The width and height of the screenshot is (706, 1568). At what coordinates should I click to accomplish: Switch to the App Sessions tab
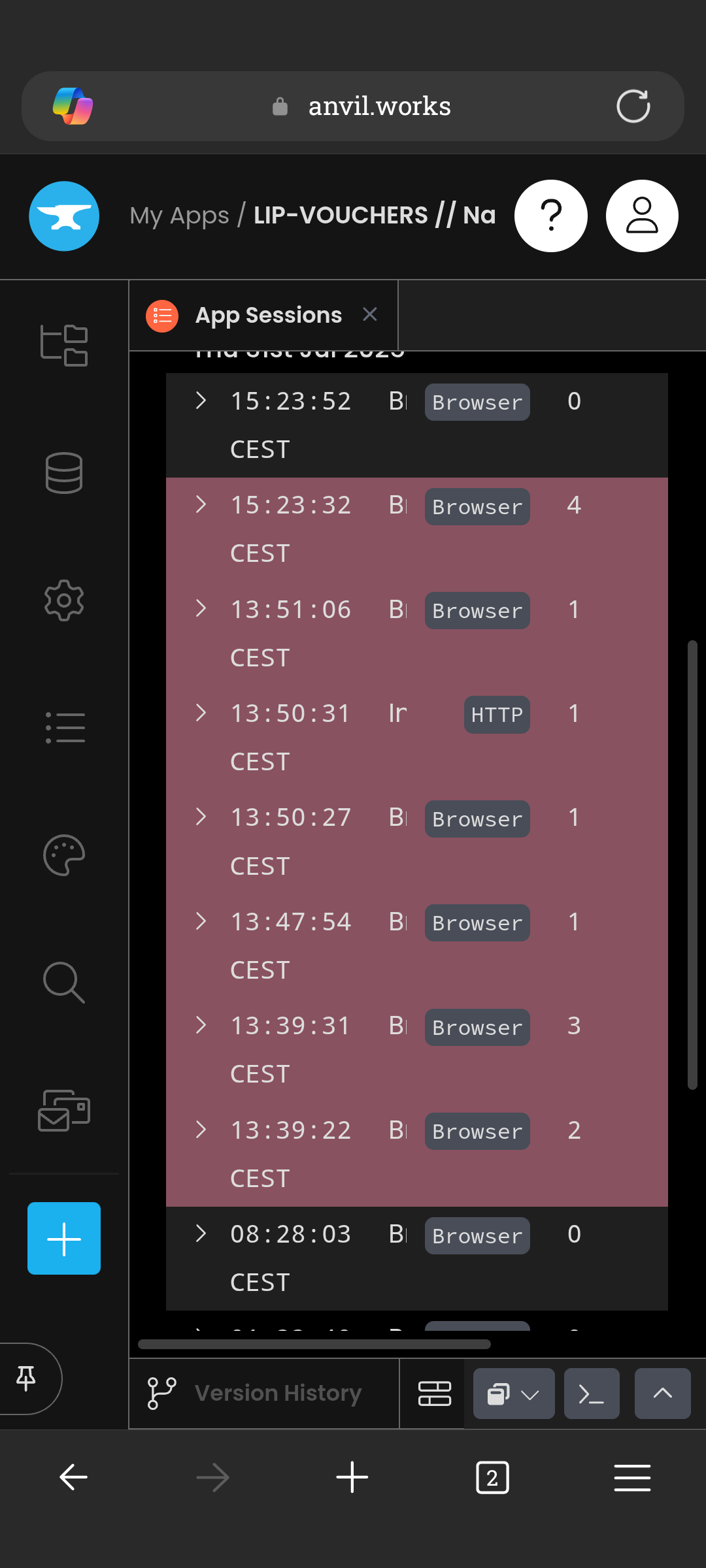pyautogui.click(x=268, y=316)
